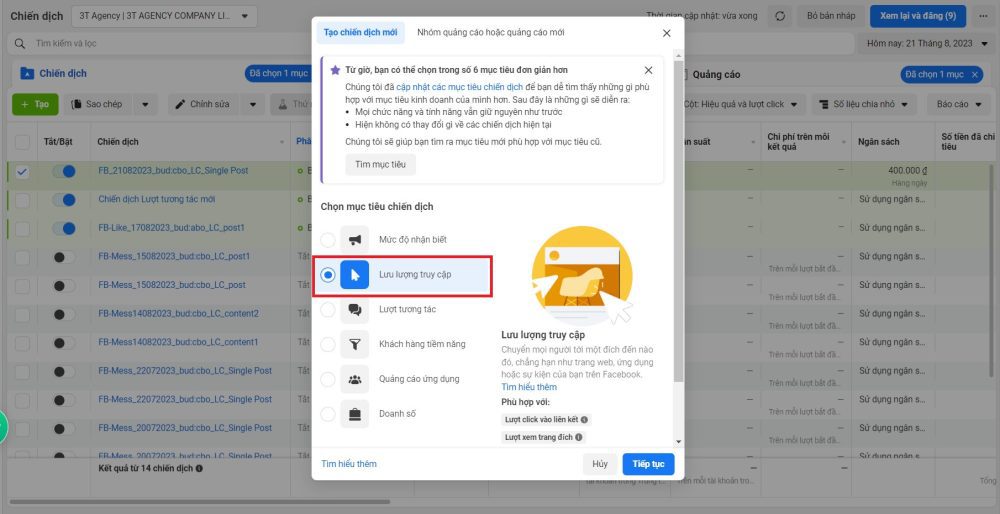
Task: Uncheck the FB_21082023 campaign row checkbox
Action: click(22, 172)
